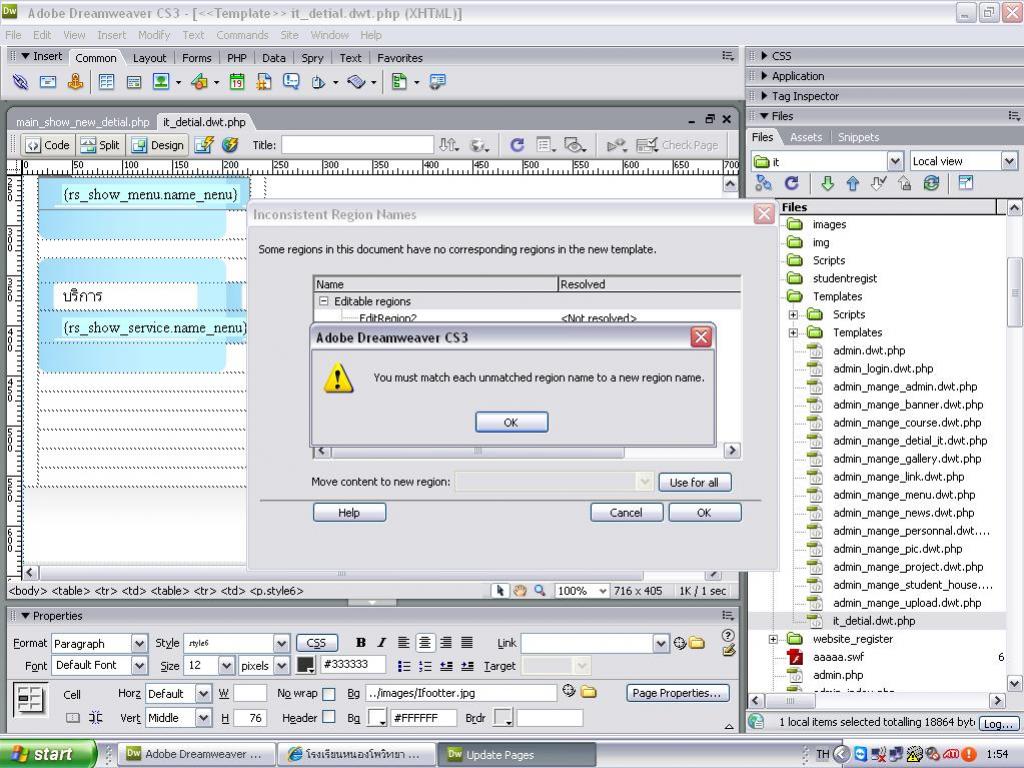The image size is (1024, 768).
Task: Toggle Bold formatting in Properties
Action: coord(360,643)
